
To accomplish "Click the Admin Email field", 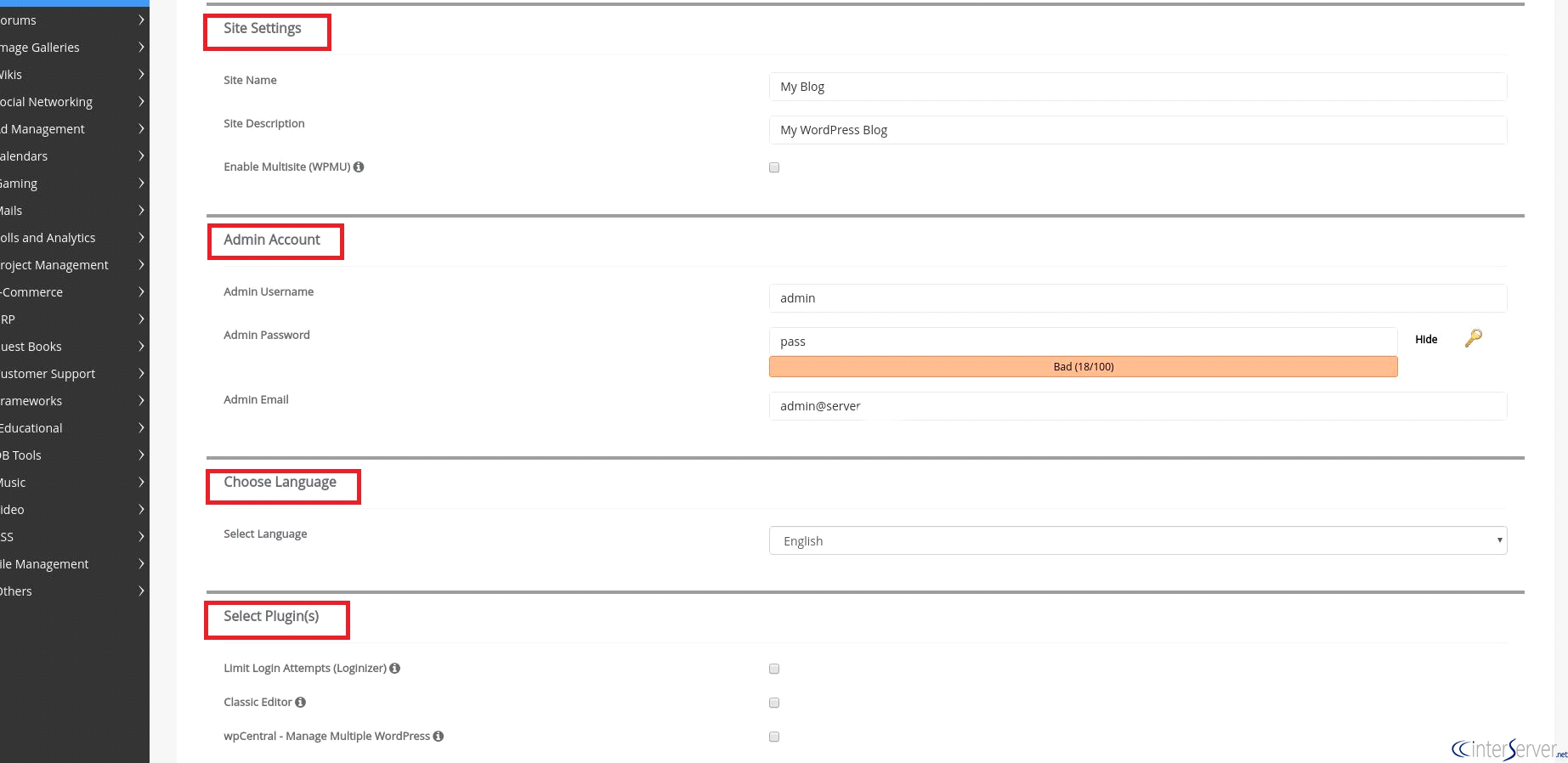I will [x=1138, y=406].
